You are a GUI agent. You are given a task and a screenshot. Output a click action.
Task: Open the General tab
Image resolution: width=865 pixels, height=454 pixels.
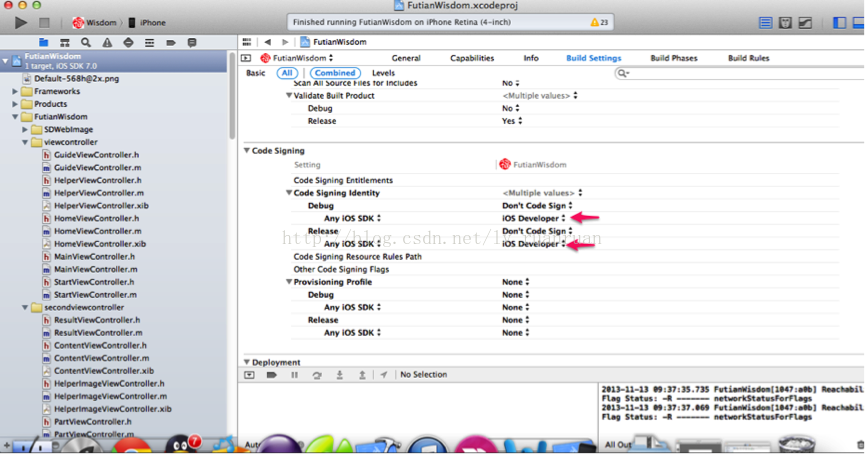tap(406, 58)
